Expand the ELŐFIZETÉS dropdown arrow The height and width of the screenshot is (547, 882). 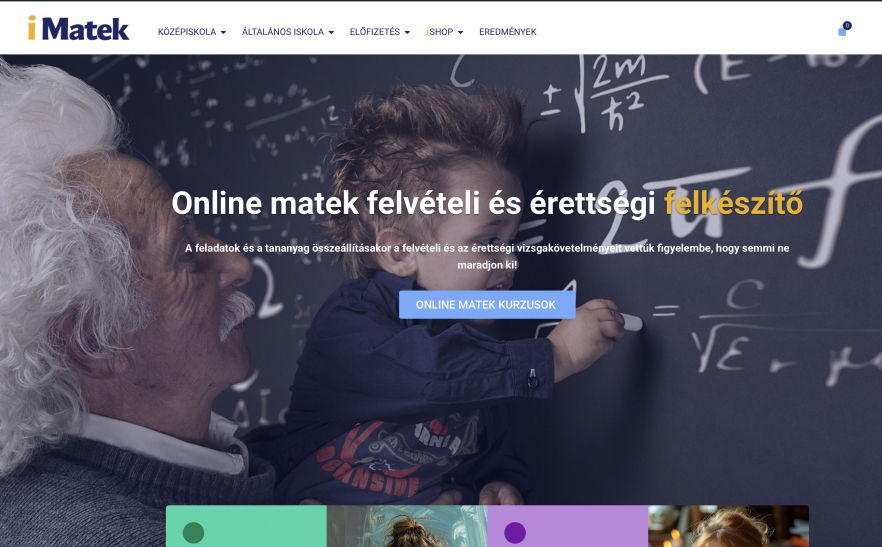tap(407, 32)
